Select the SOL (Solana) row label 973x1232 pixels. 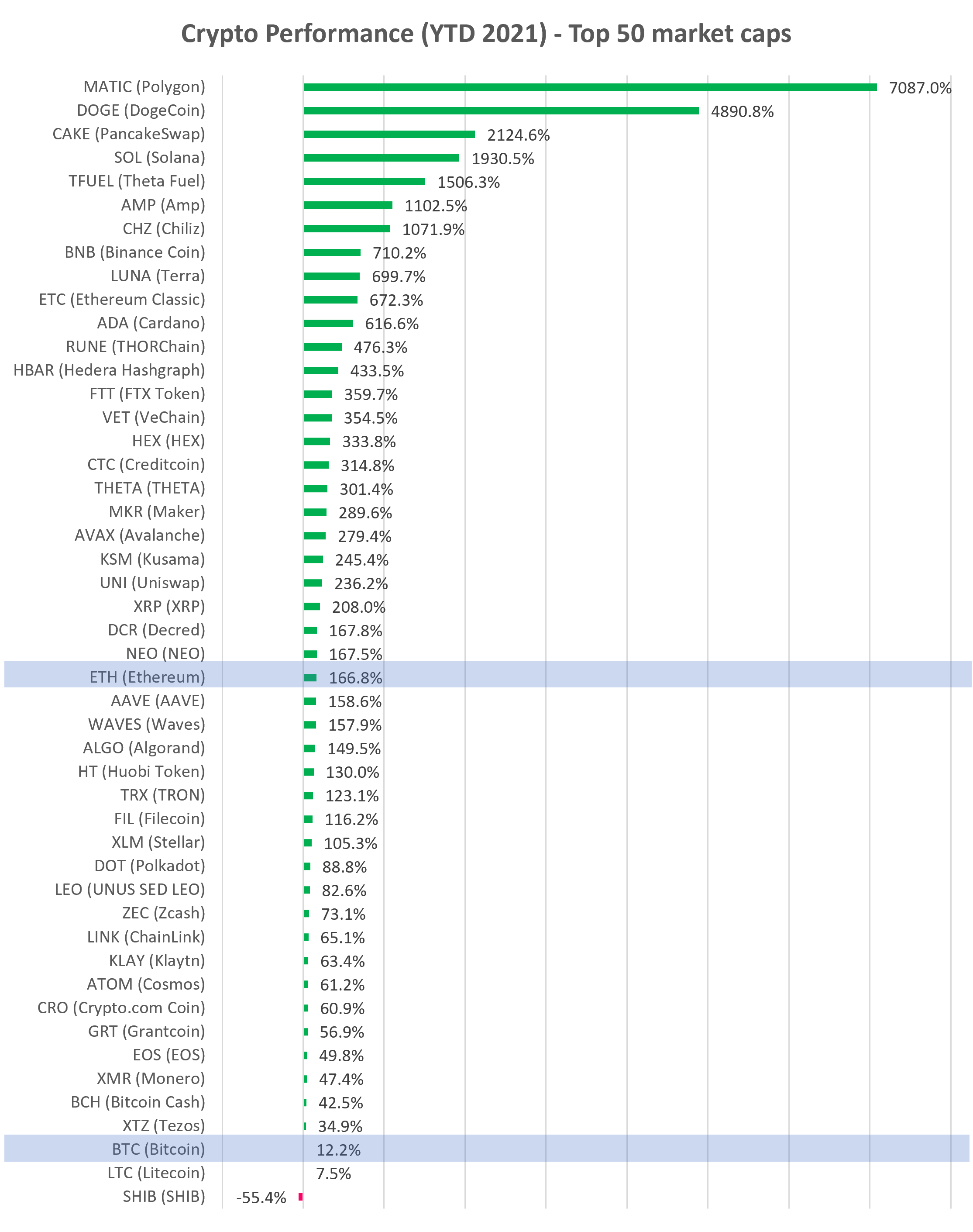159,157
